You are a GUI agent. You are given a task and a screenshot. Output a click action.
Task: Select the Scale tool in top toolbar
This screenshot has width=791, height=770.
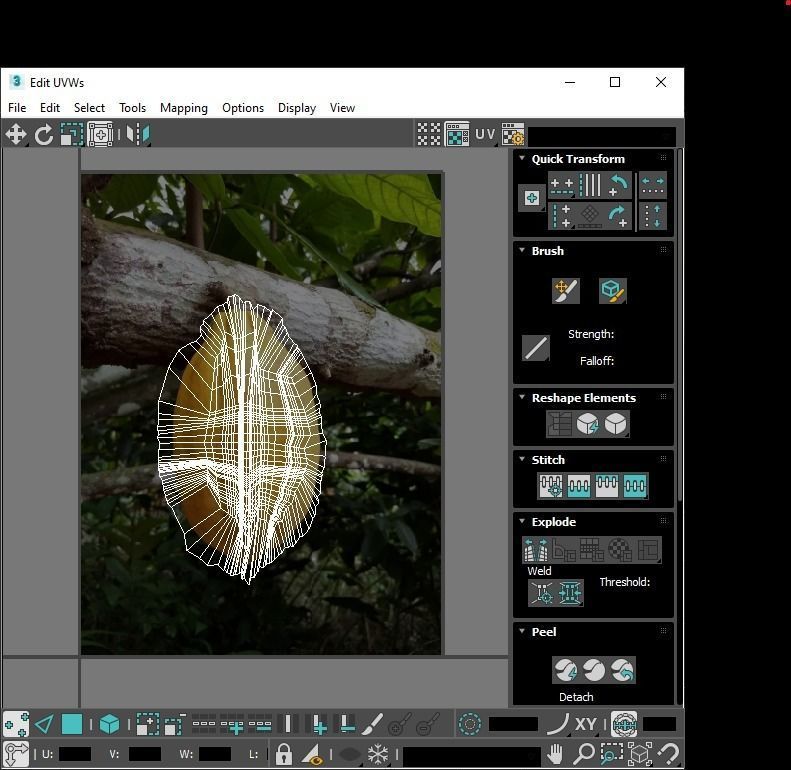point(72,135)
